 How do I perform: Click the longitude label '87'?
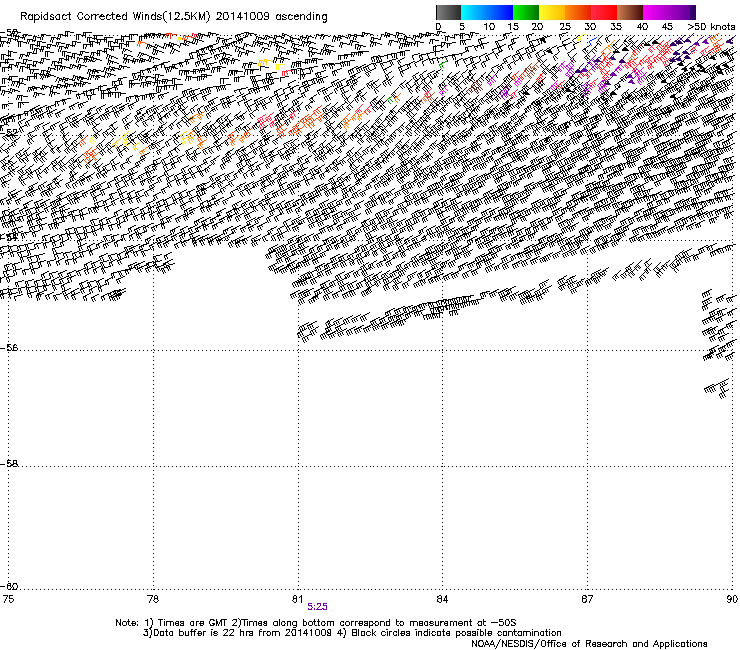click(x=587, y=599)
